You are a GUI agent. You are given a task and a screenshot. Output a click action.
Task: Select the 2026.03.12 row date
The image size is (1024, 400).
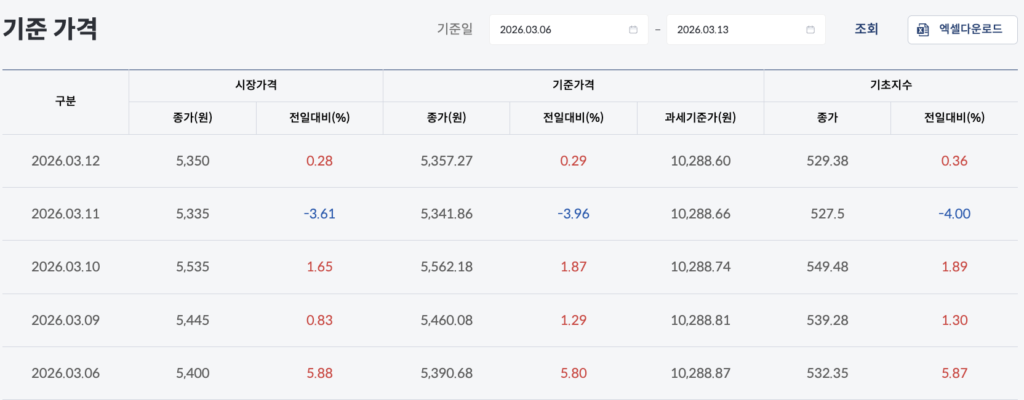[65, 161]
